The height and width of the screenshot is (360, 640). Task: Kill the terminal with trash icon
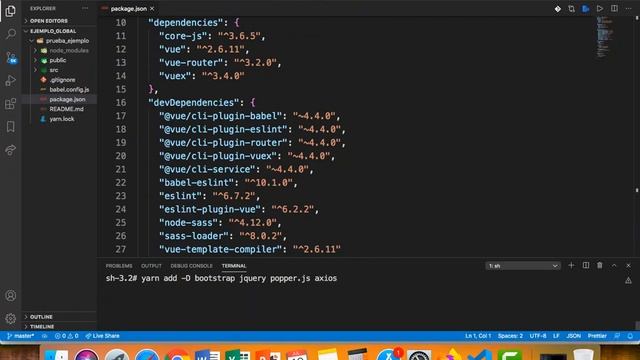click(x=600, y=265)
